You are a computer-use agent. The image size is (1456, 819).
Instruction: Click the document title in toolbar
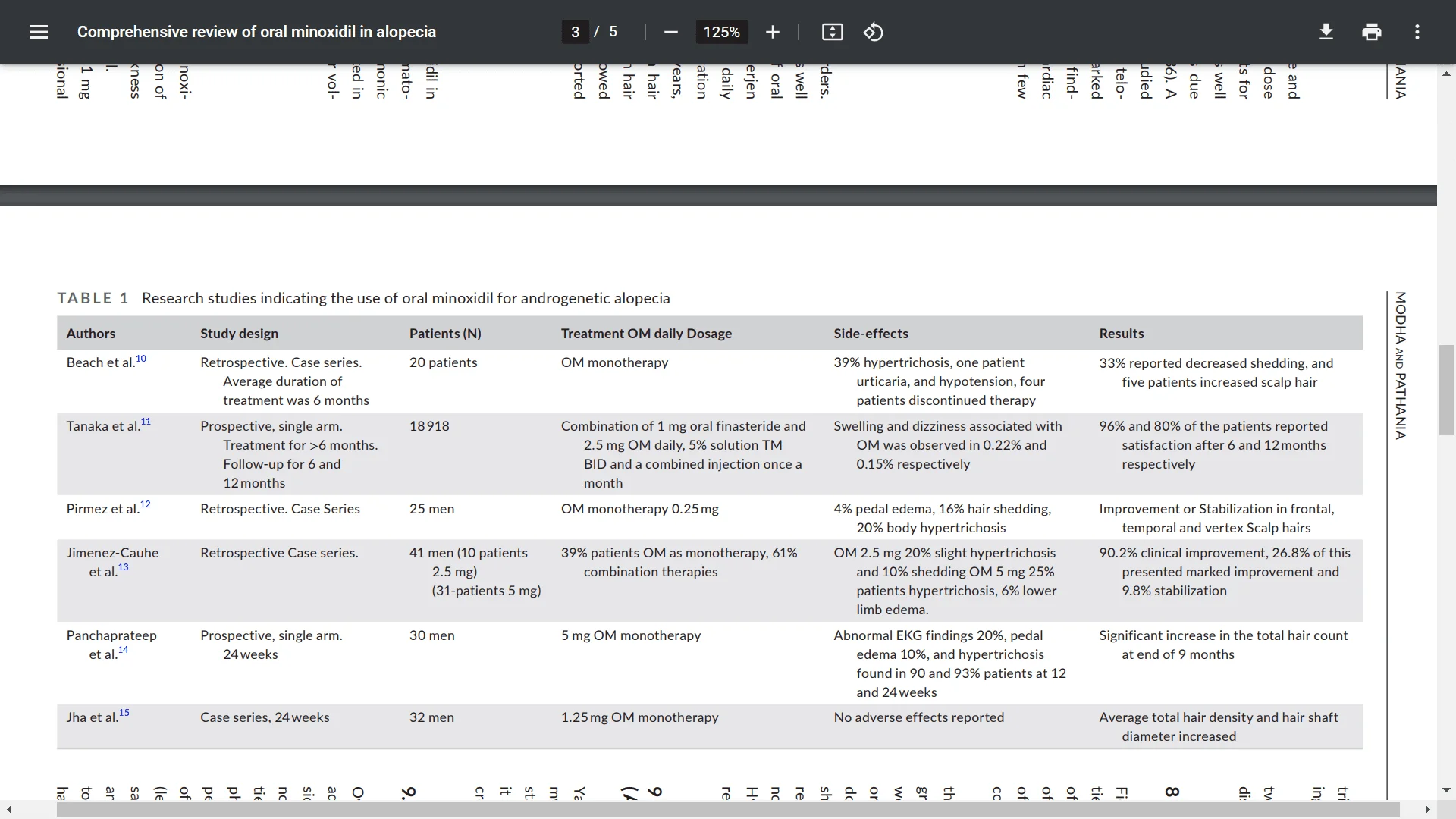pos(256,32)
